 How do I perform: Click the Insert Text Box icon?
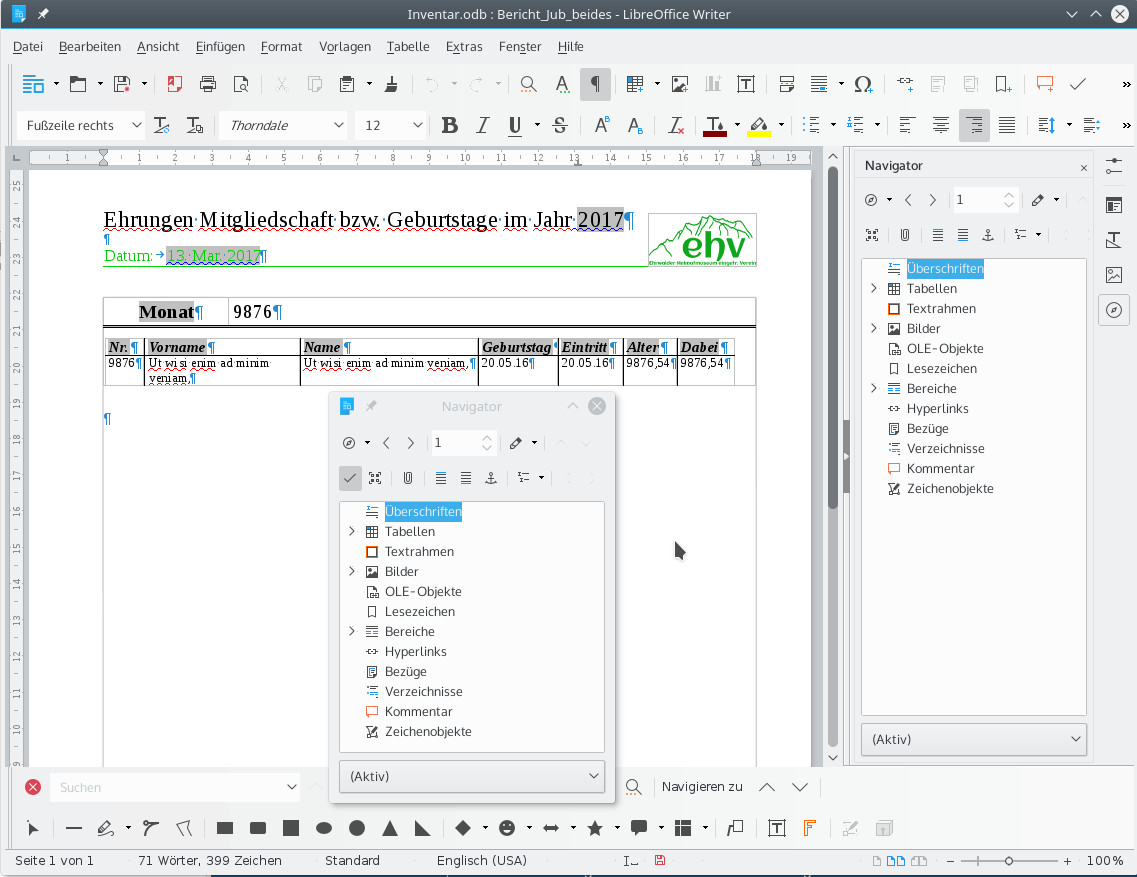pos(745,84)
